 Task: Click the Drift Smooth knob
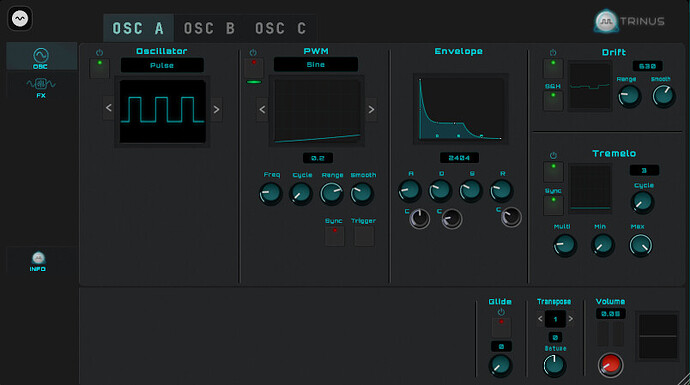(663, 96)
